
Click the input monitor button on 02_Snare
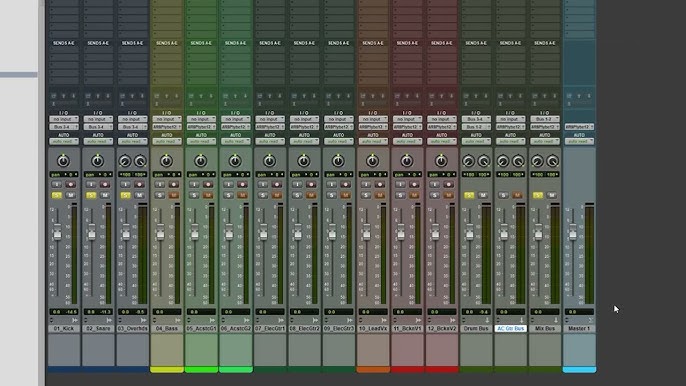coord(91,185)
